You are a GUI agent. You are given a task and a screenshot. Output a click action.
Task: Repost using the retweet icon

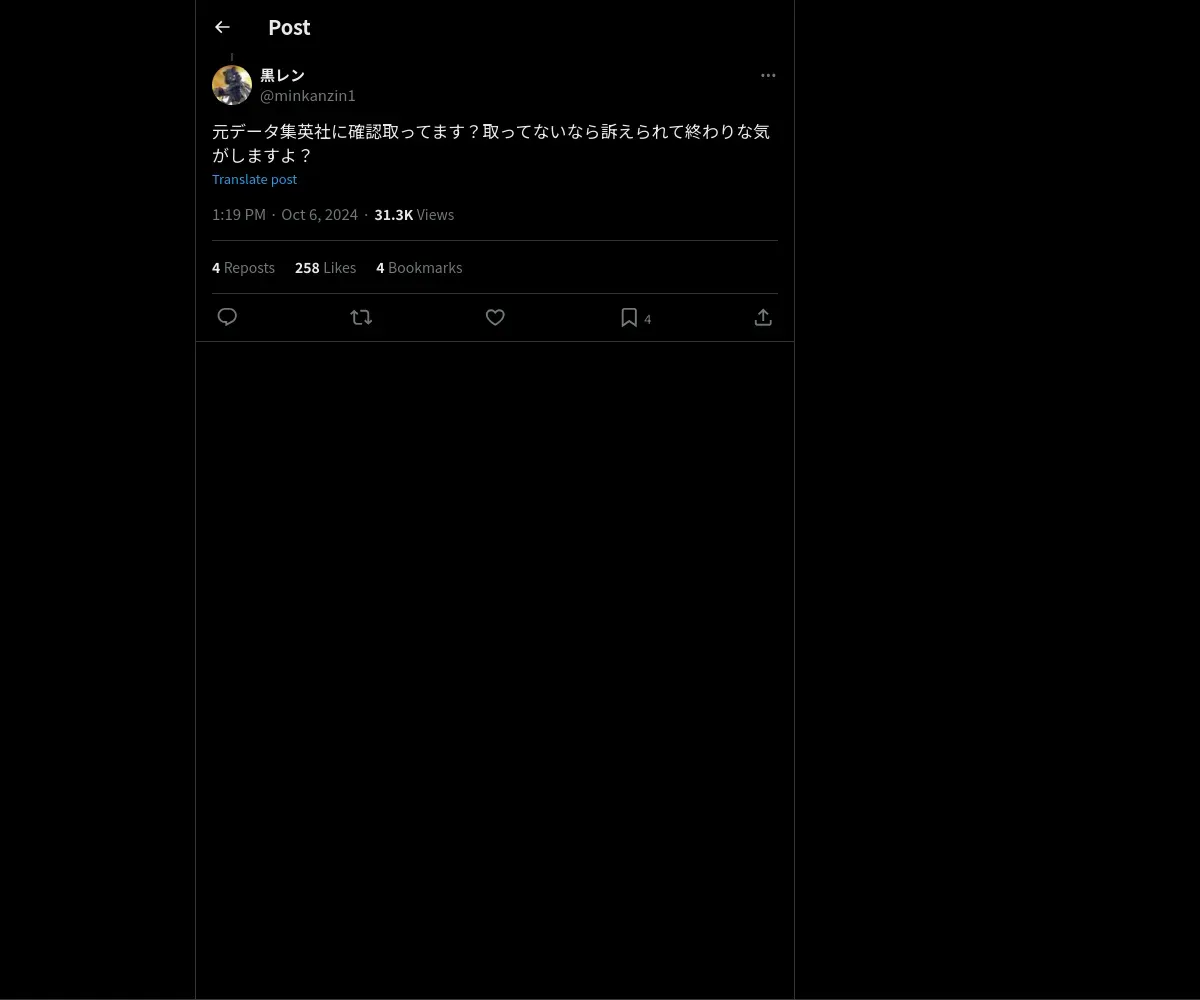point(361,317)
